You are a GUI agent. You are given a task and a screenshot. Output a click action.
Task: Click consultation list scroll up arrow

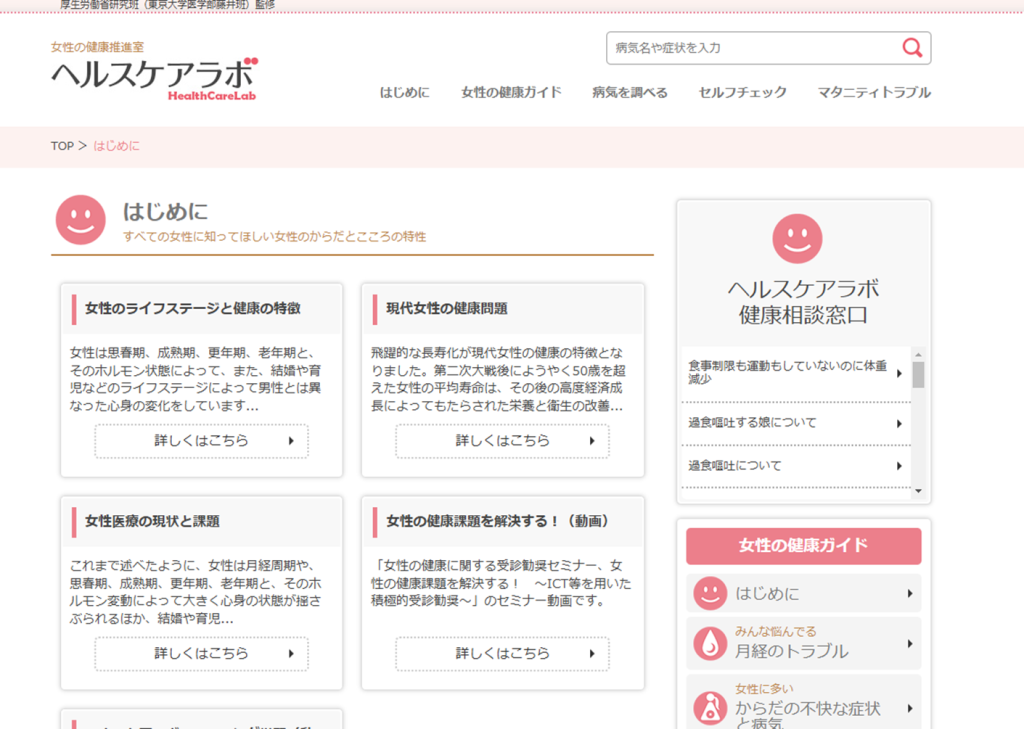(918, 354)
